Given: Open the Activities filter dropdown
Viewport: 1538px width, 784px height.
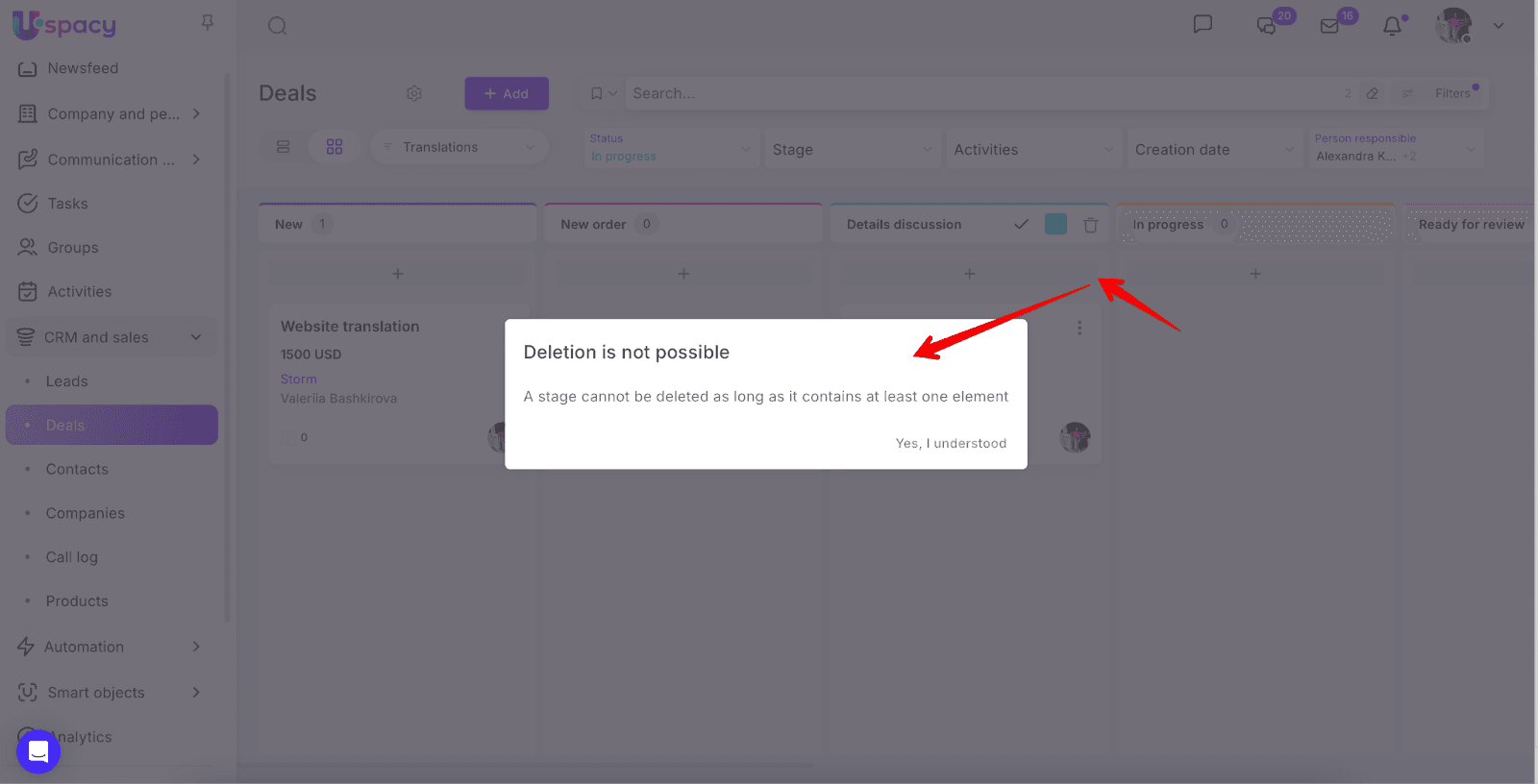Looking at the screenshot, I should click(x=1033, y=149).
